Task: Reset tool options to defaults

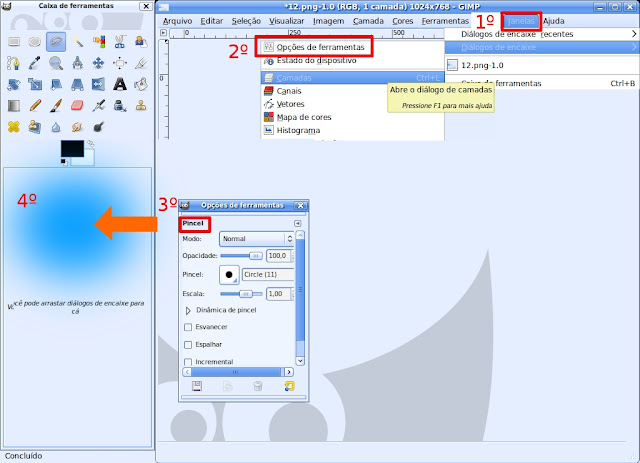Action: click(289, 386)
